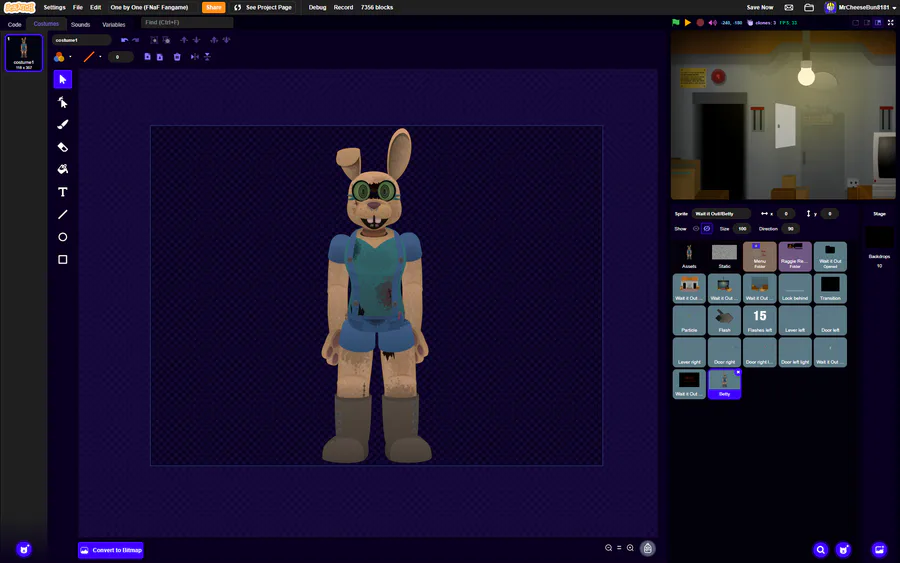This screenshot has height=563, width=900.
Task: Switch to the Code tab
Action: pyautogui.click(x=14, y=25)
